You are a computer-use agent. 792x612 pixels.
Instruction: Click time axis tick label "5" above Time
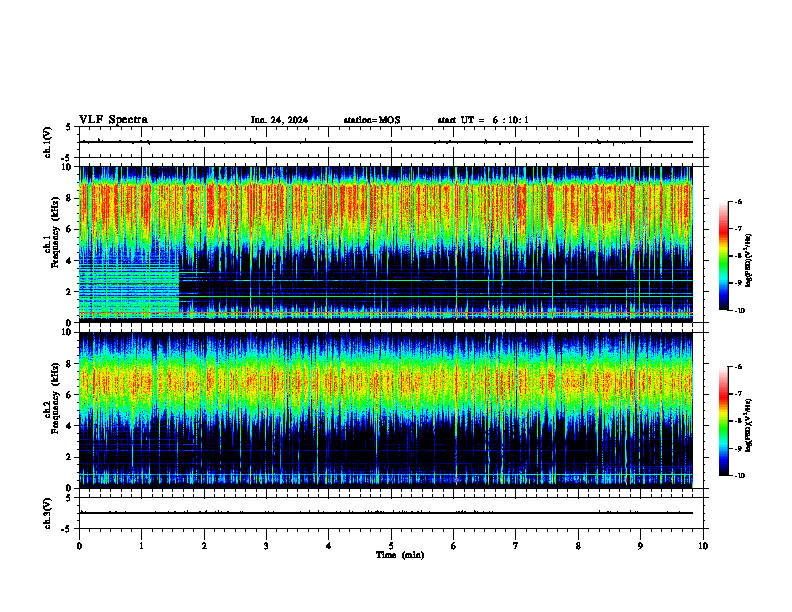[391, 545]
